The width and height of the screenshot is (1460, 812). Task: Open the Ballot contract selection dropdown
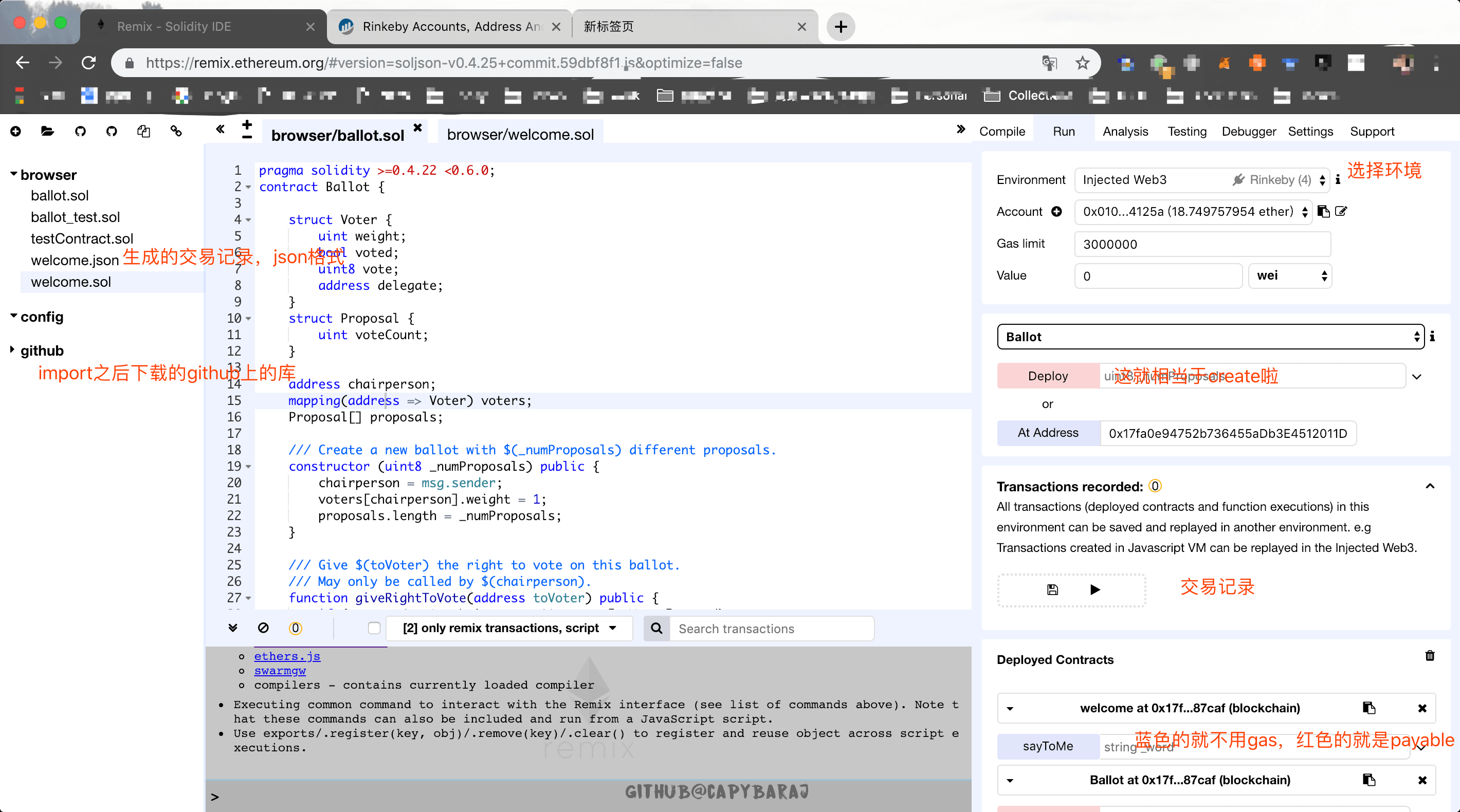1211,337
